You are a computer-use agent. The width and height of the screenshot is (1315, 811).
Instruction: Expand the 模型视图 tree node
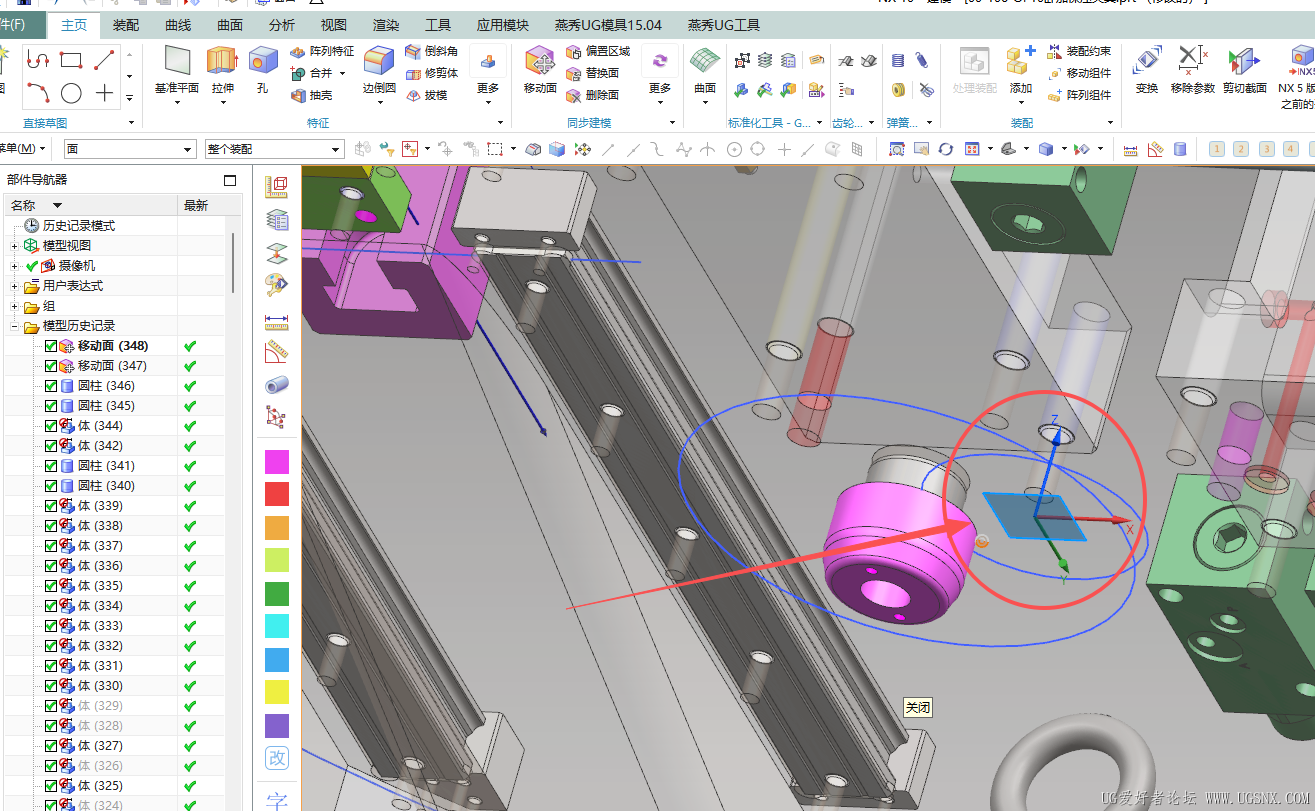pos(14,246)
